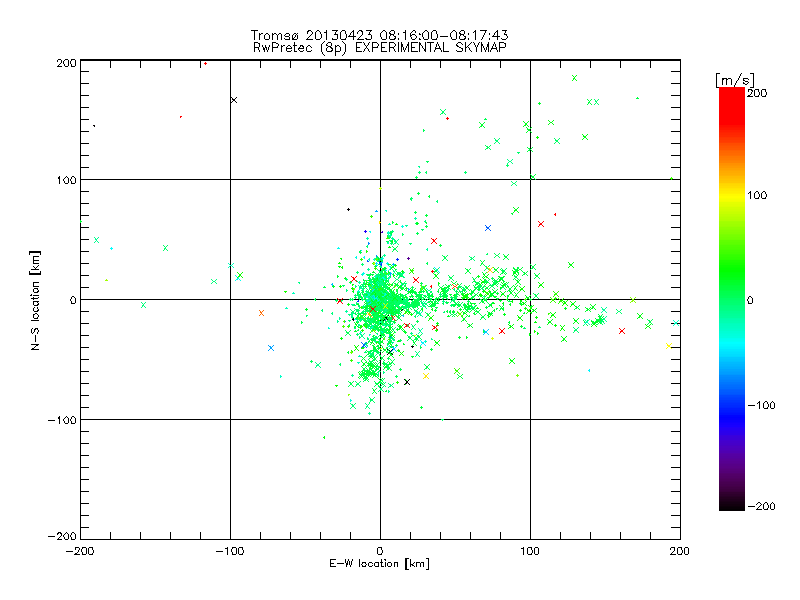Pick the black bottom end of the colorbar
Viewport: 800px width, 600px height.
(732, 503)
